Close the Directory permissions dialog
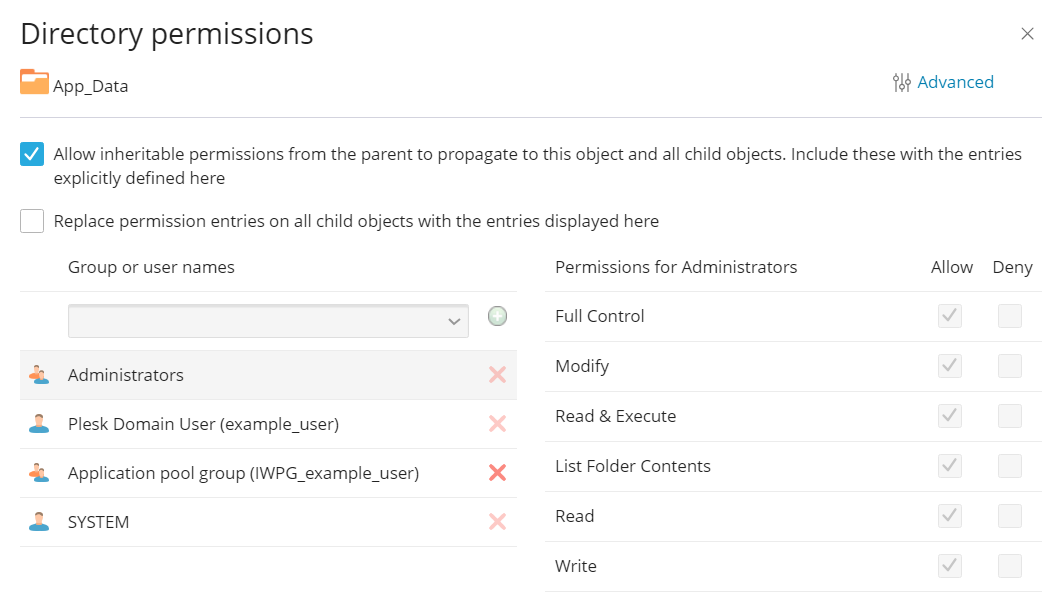 1028,33
